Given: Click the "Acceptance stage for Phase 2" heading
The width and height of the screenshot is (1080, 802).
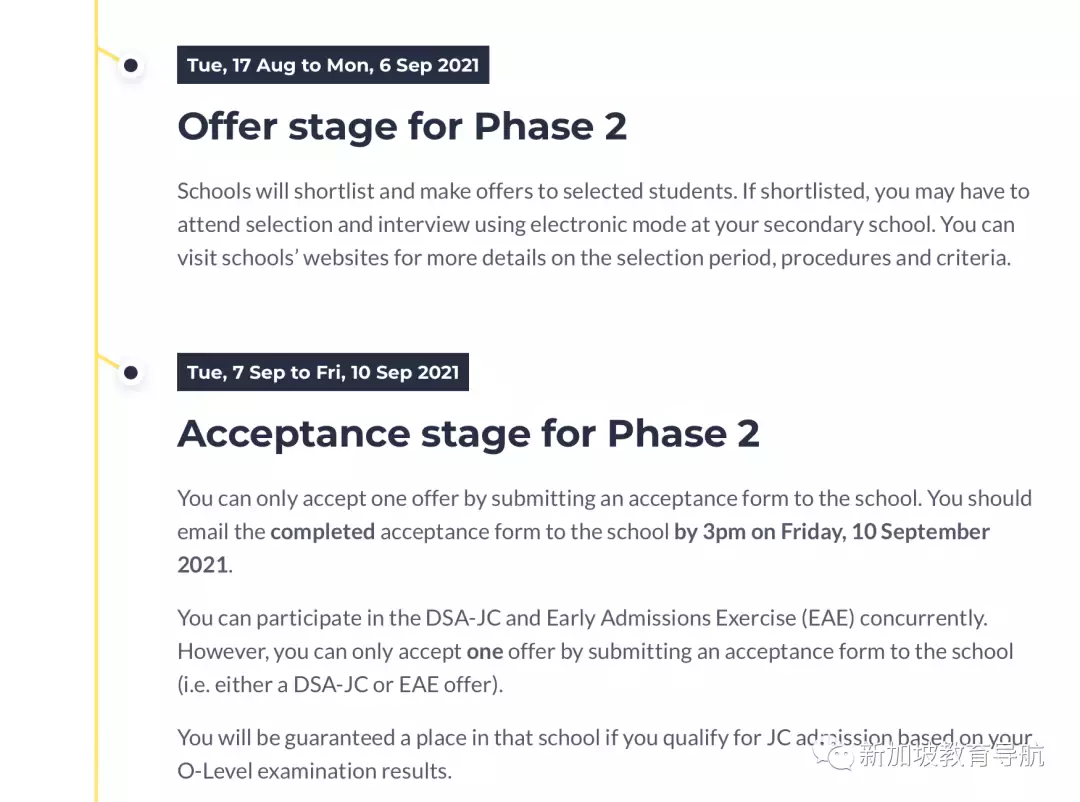Looking at the screenshot, I should click(468, 434).
